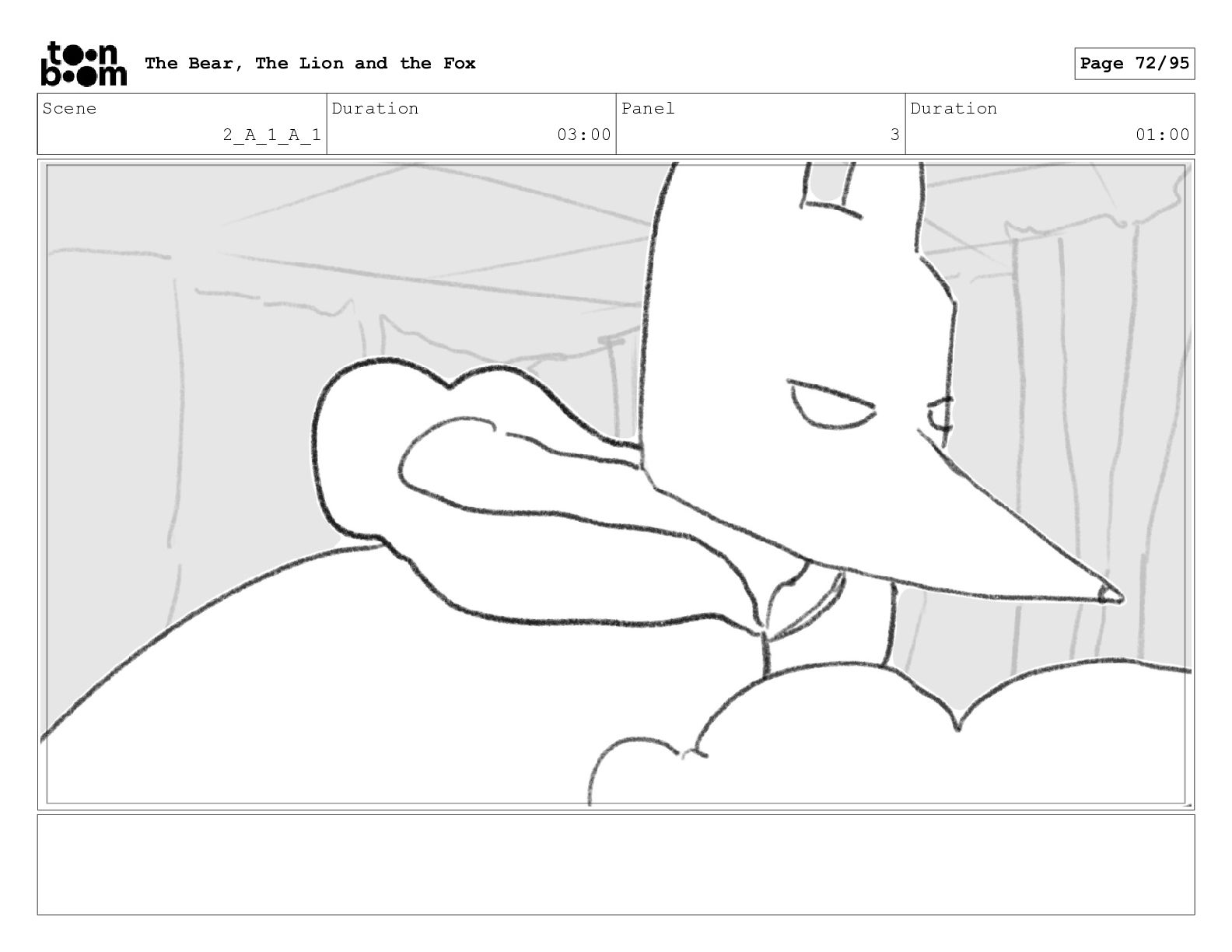1232x952 pixels.
Task: Click the 'Duration' label next to Scene
Action: [x=375, y=108]
